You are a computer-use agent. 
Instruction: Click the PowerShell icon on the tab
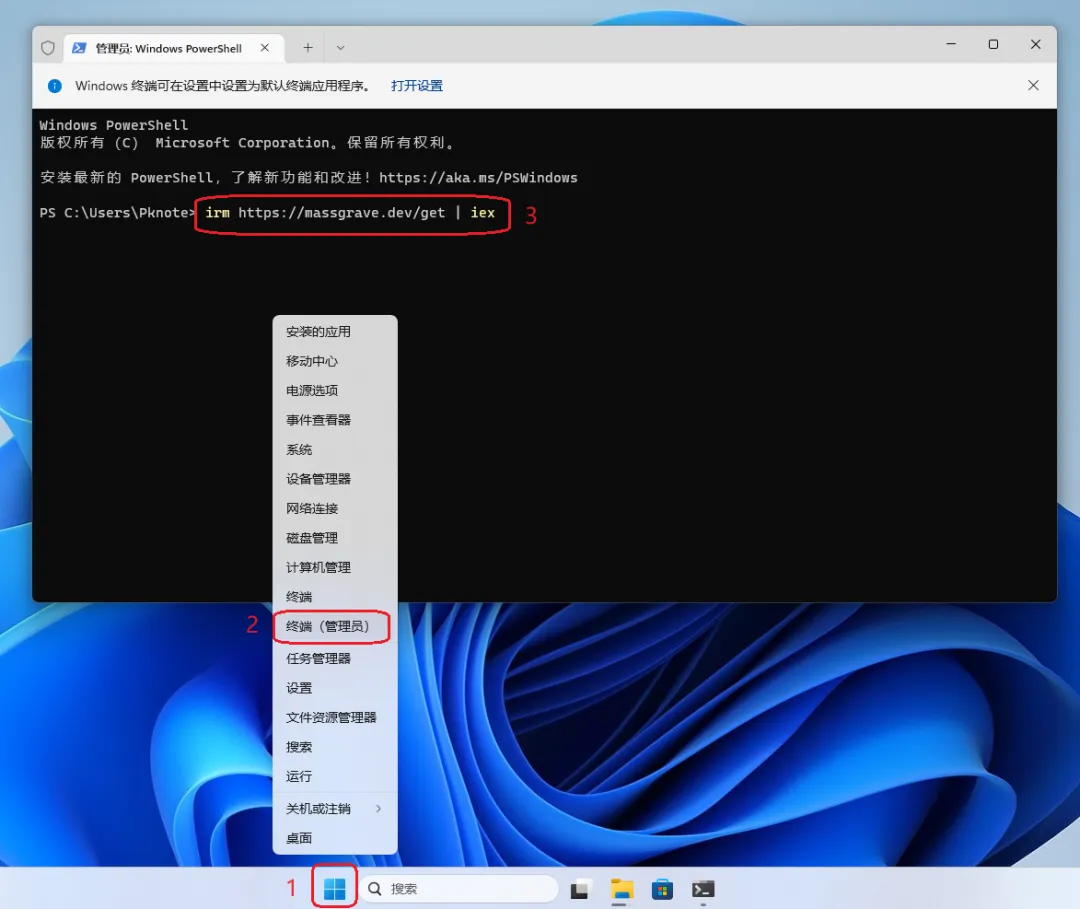(x=79, y=48)
